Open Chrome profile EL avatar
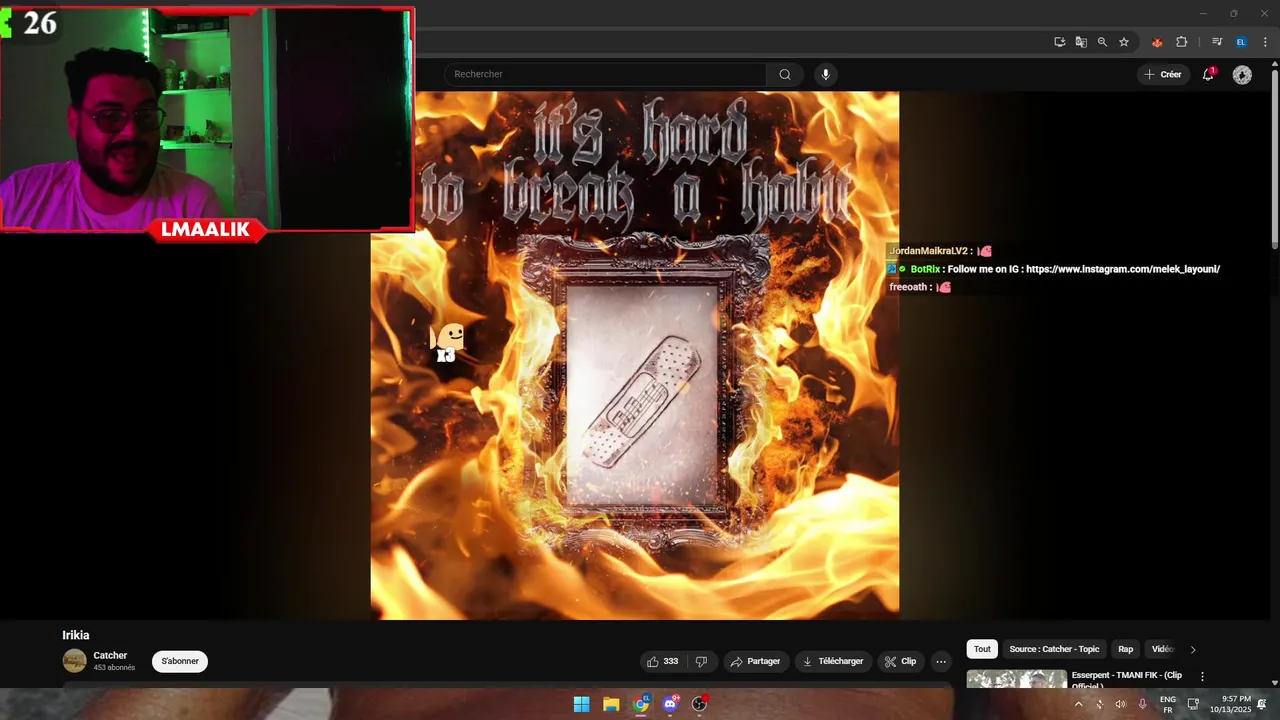Image resolution: width=1280 pixels, height=720 pixels. point(1241,42)
